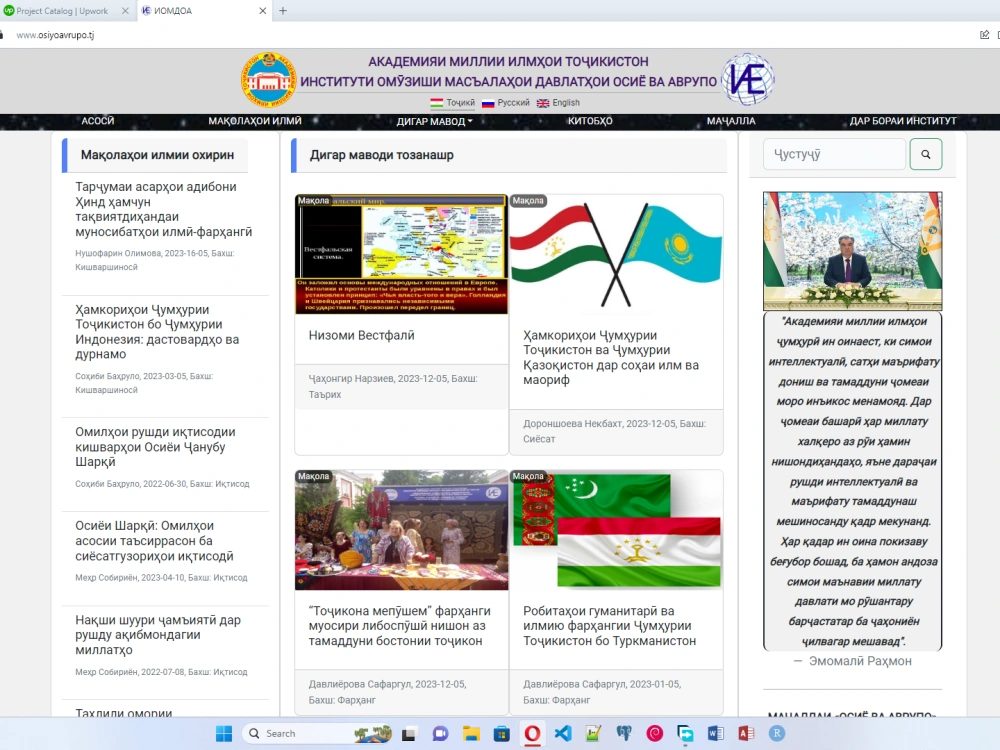
Task: Open the ДАР БОРАИ ИНСТИТУТ menu item
Action: click(x=903, y=121)
